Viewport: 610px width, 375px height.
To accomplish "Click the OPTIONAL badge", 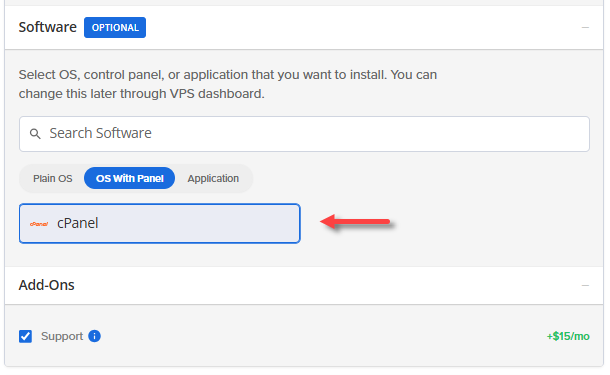I will coord(115,28).
